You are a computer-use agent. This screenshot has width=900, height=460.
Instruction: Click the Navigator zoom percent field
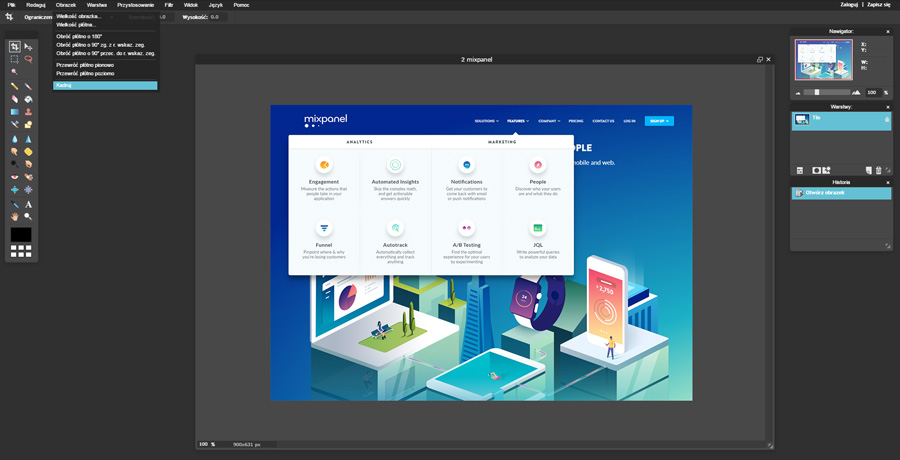(x=872, y=92)
